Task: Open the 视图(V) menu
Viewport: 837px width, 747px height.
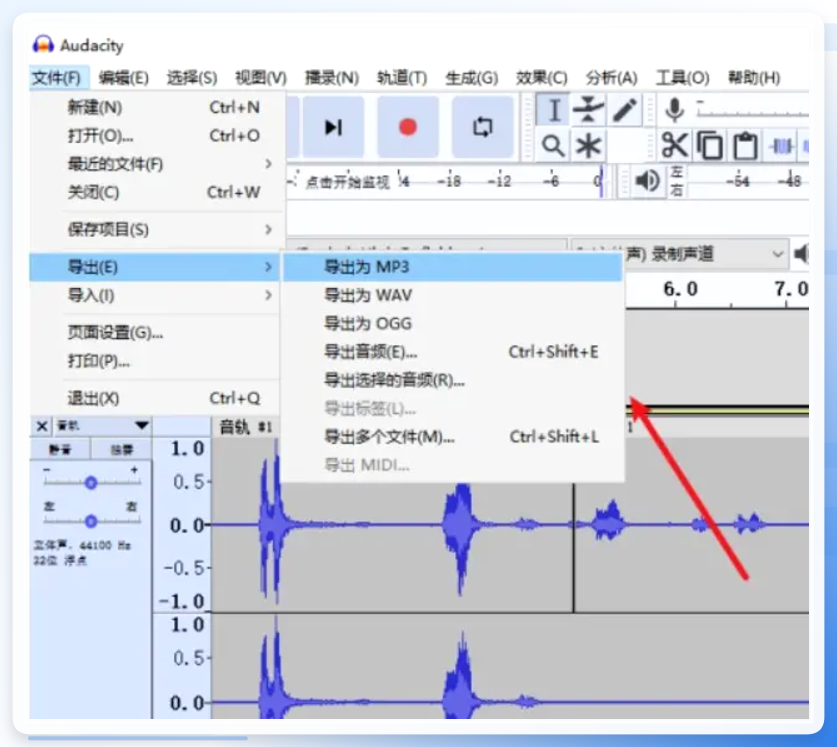Action: (x=260, y=78)
